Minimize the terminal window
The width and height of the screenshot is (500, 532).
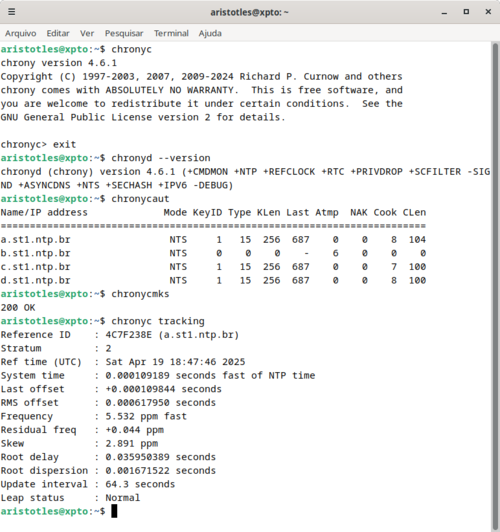click(x=444, y=12)
